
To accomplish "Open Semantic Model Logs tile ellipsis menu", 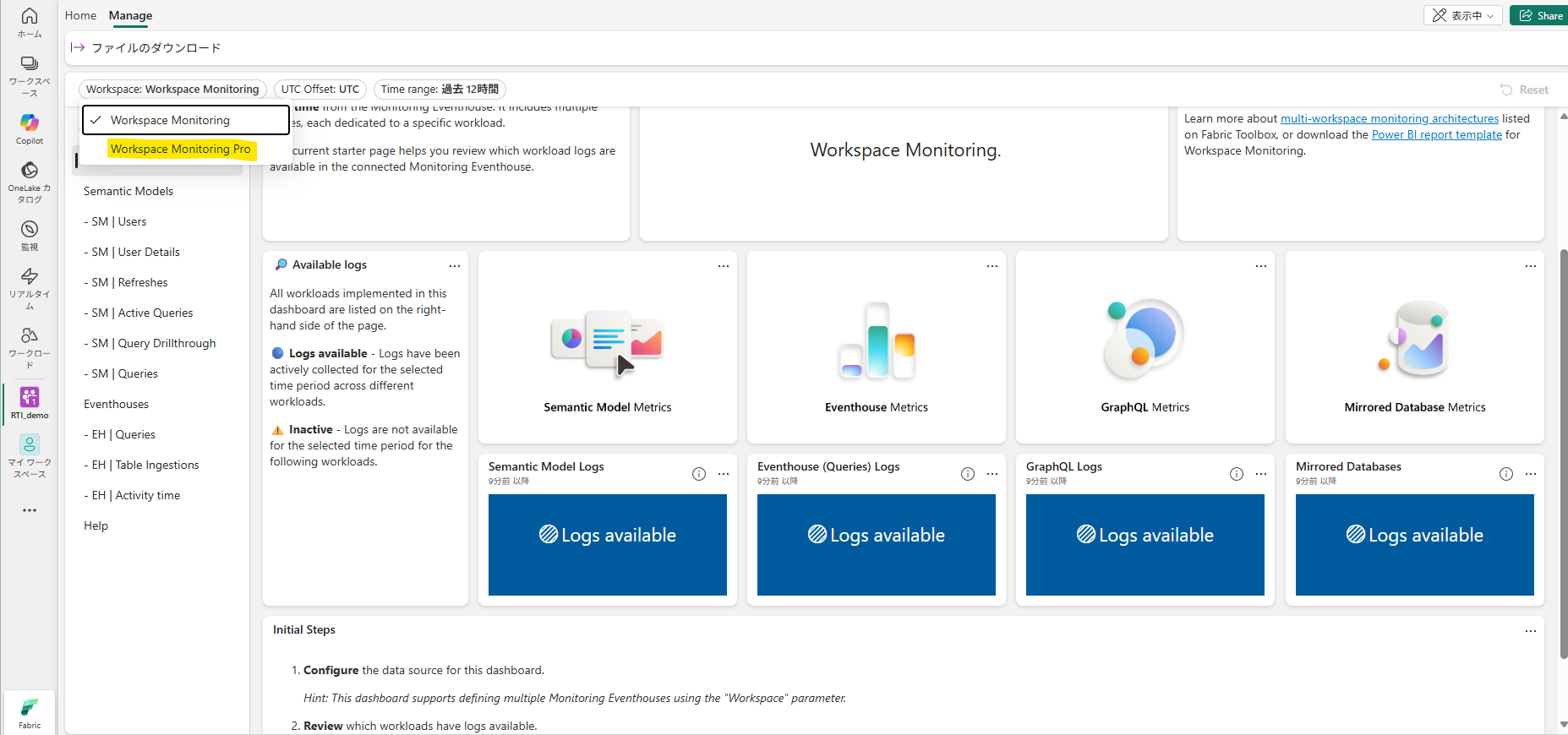I will 724,474.
